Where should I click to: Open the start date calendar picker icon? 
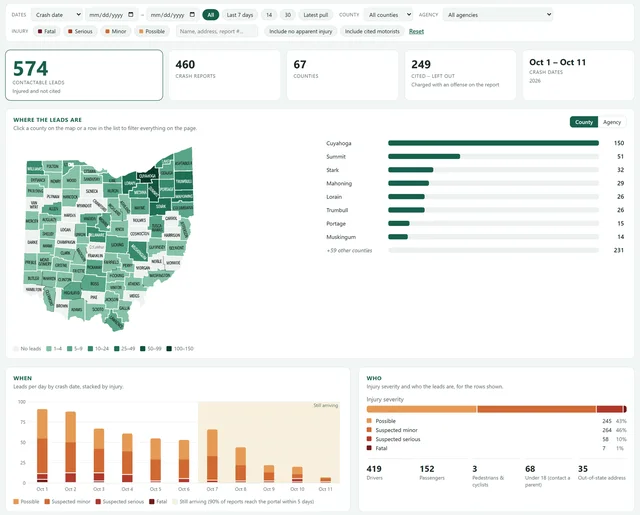131,15
